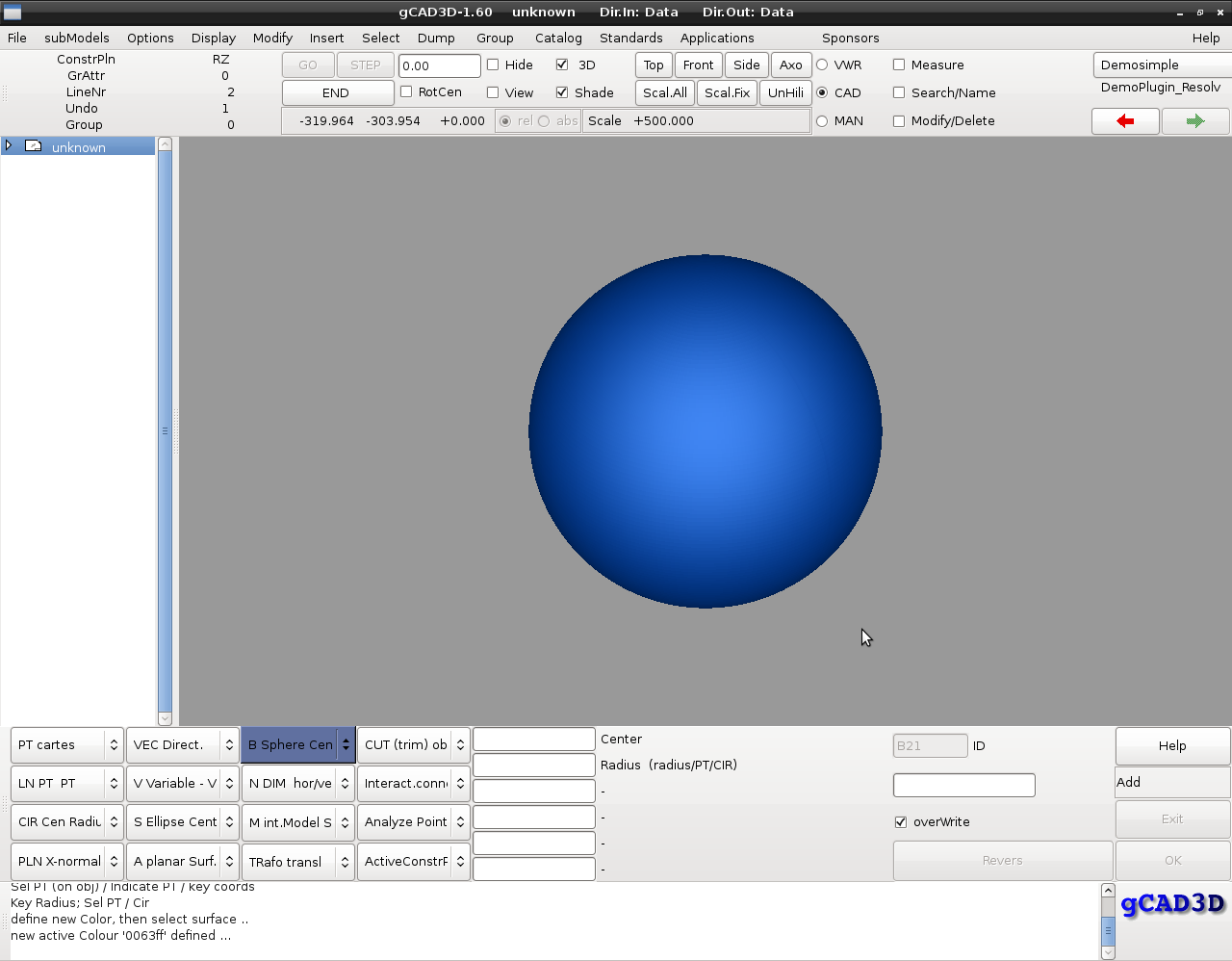Click the Scal.All button
This screenshot has height=961, width=1232.
[665, 92]
